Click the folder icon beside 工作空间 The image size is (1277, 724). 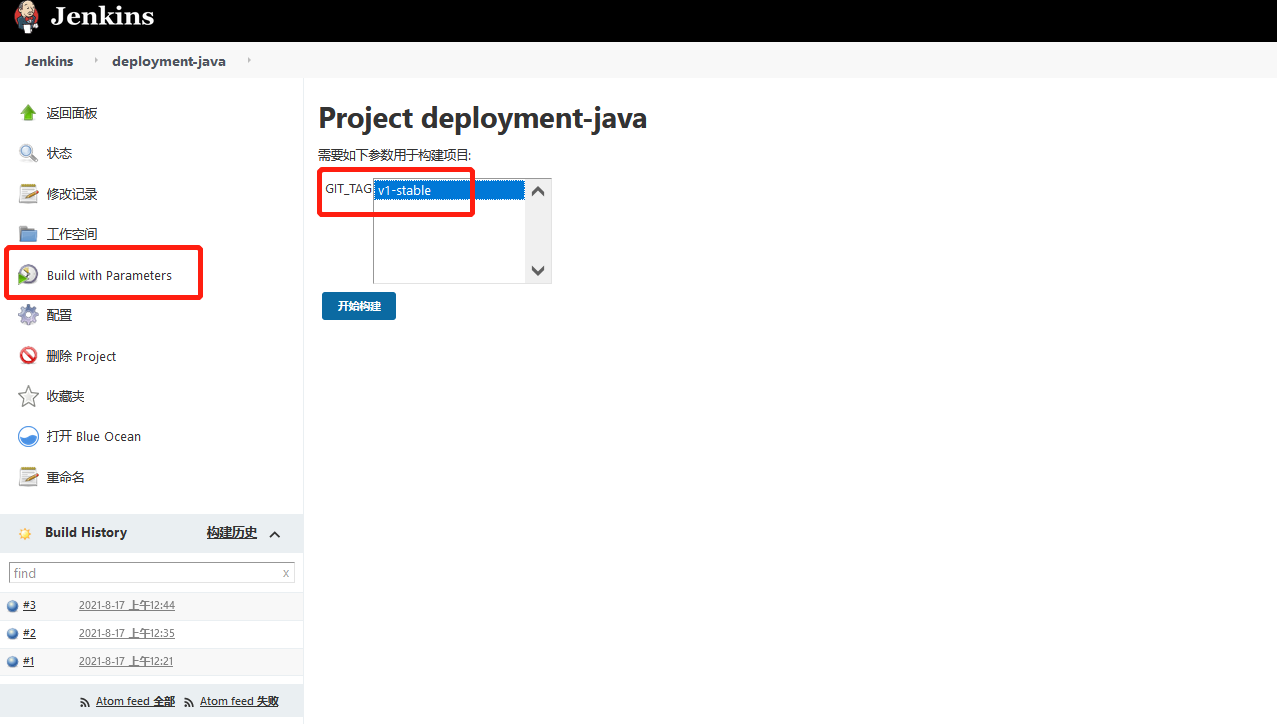point(28,234)
